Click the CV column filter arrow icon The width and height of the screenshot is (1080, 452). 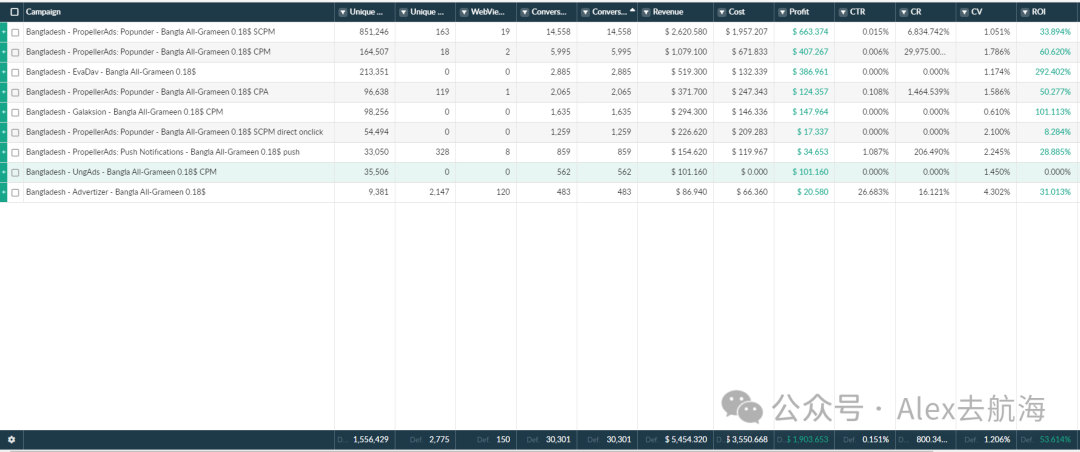click(x=964, y=12)
